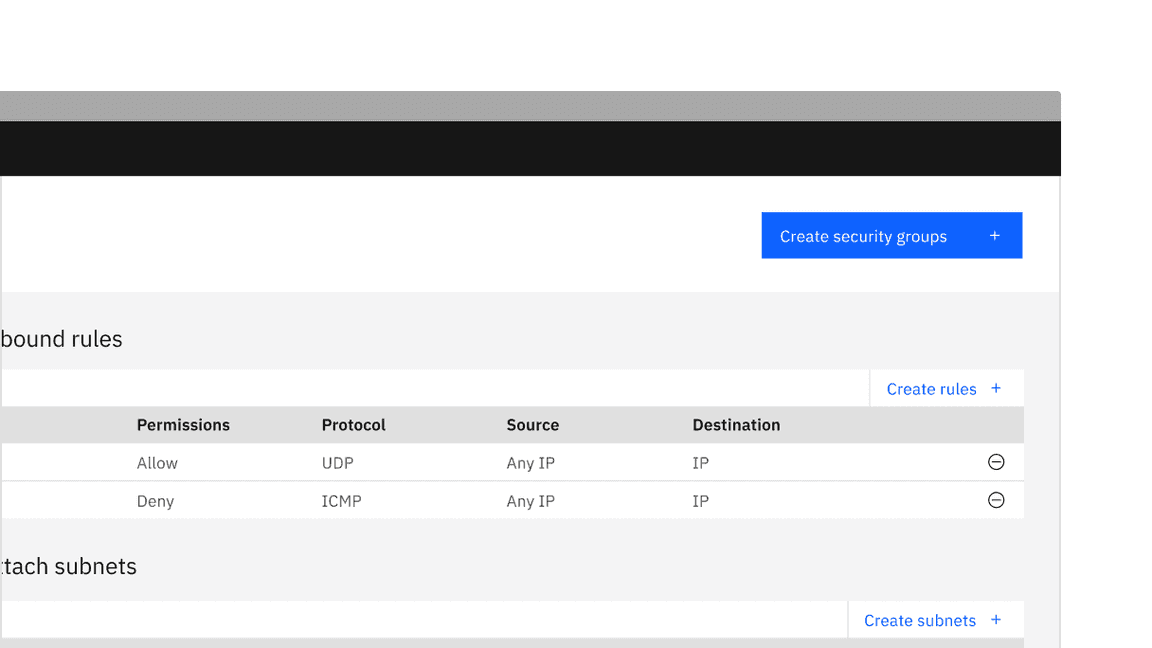The width and height of the screenshot is (1152, 648).
Task: Click the plus icon beside Create subnets
Action: tap(996, 620)
